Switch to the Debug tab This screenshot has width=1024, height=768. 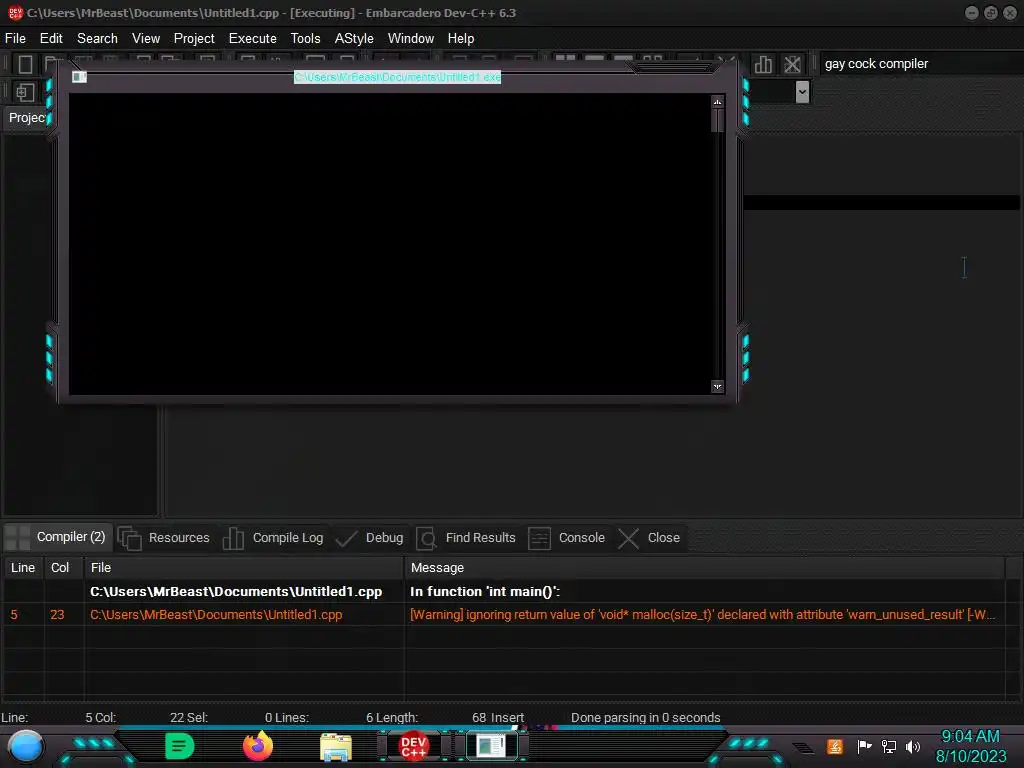(x=370, y=537)
